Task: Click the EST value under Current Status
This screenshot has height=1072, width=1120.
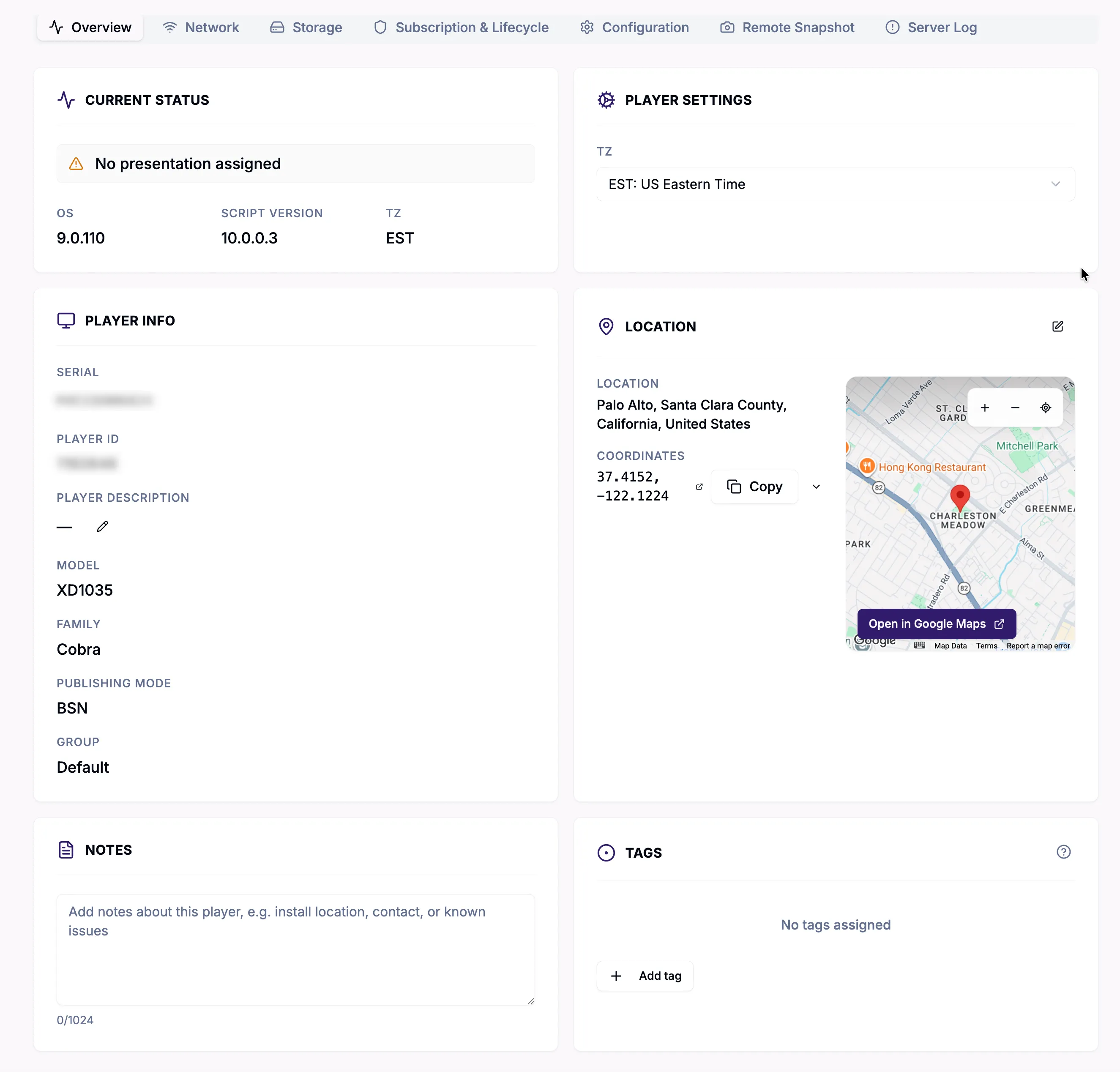Action: point(399,238)
